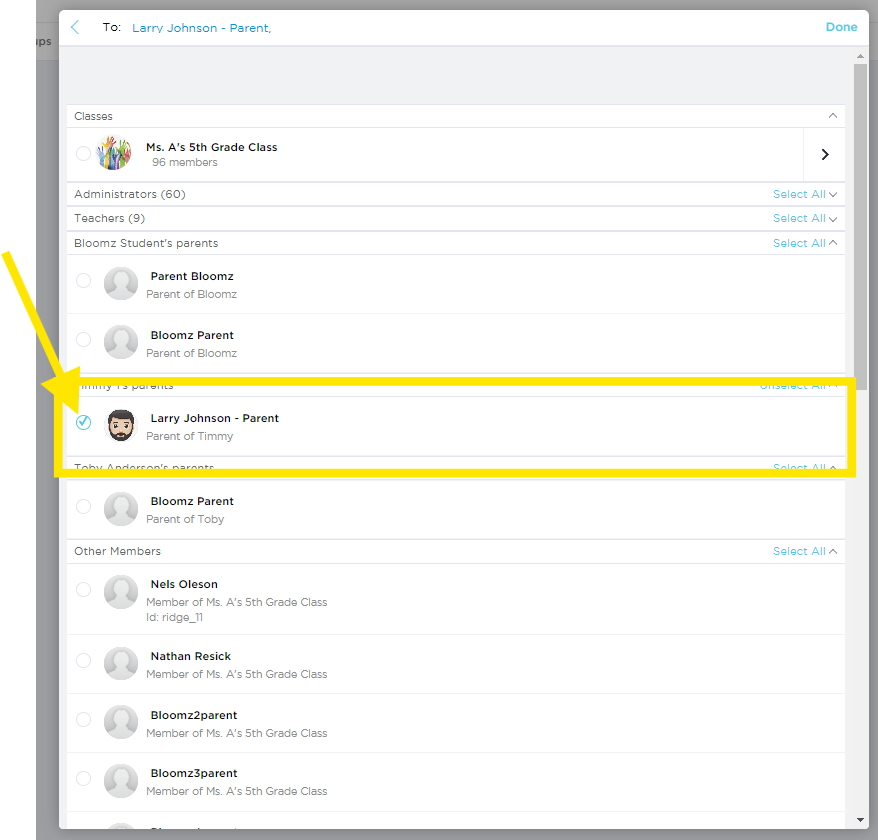Check Parent Bloomz radio button
878x840 pixels.
click(x=83, y=281)
